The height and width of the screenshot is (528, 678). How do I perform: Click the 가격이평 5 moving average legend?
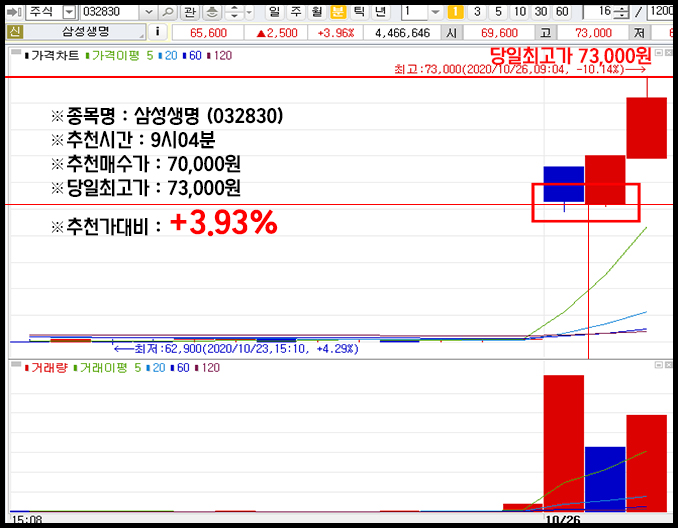tap(120, 55)
